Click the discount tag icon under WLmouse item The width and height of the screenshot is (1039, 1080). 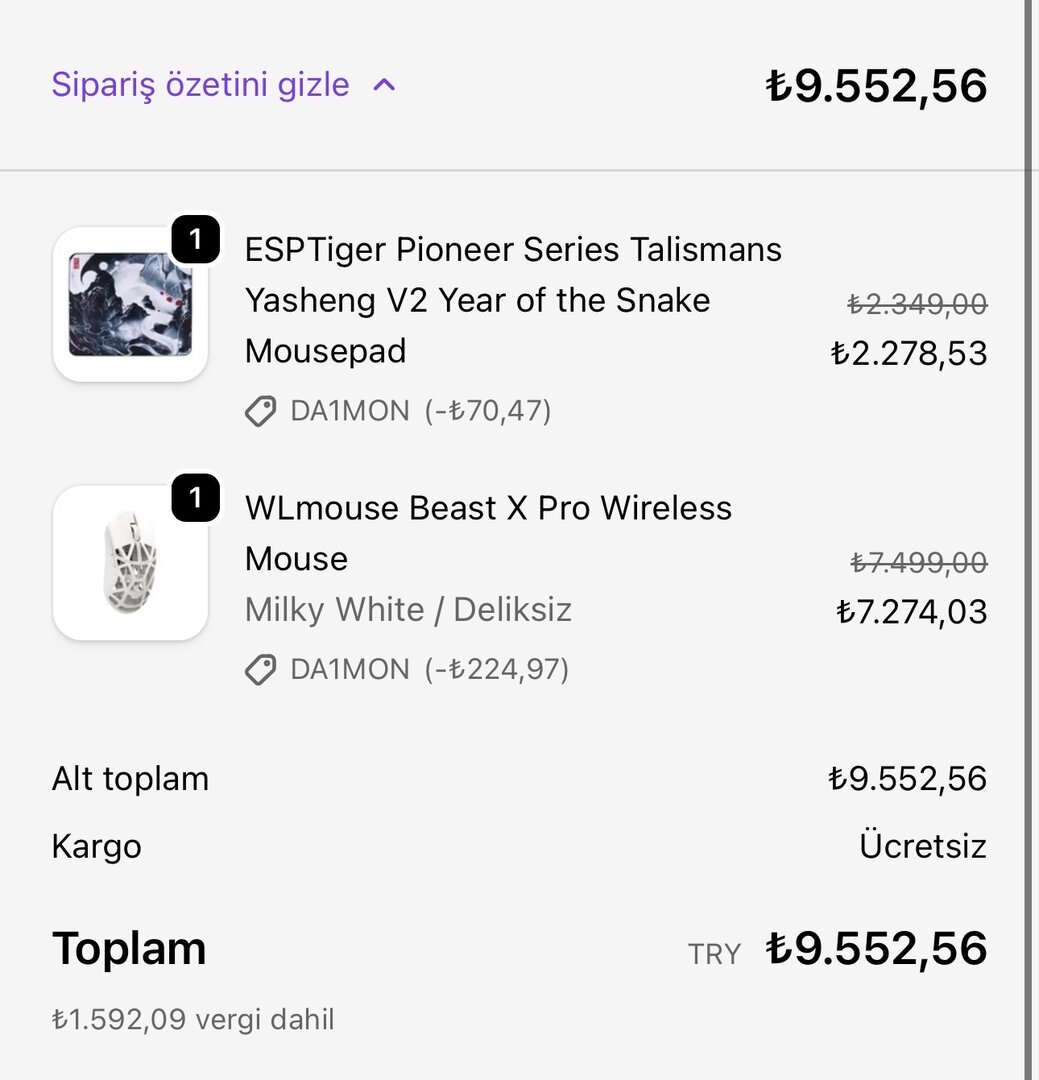pyautogui.click(x=261, y=670)
